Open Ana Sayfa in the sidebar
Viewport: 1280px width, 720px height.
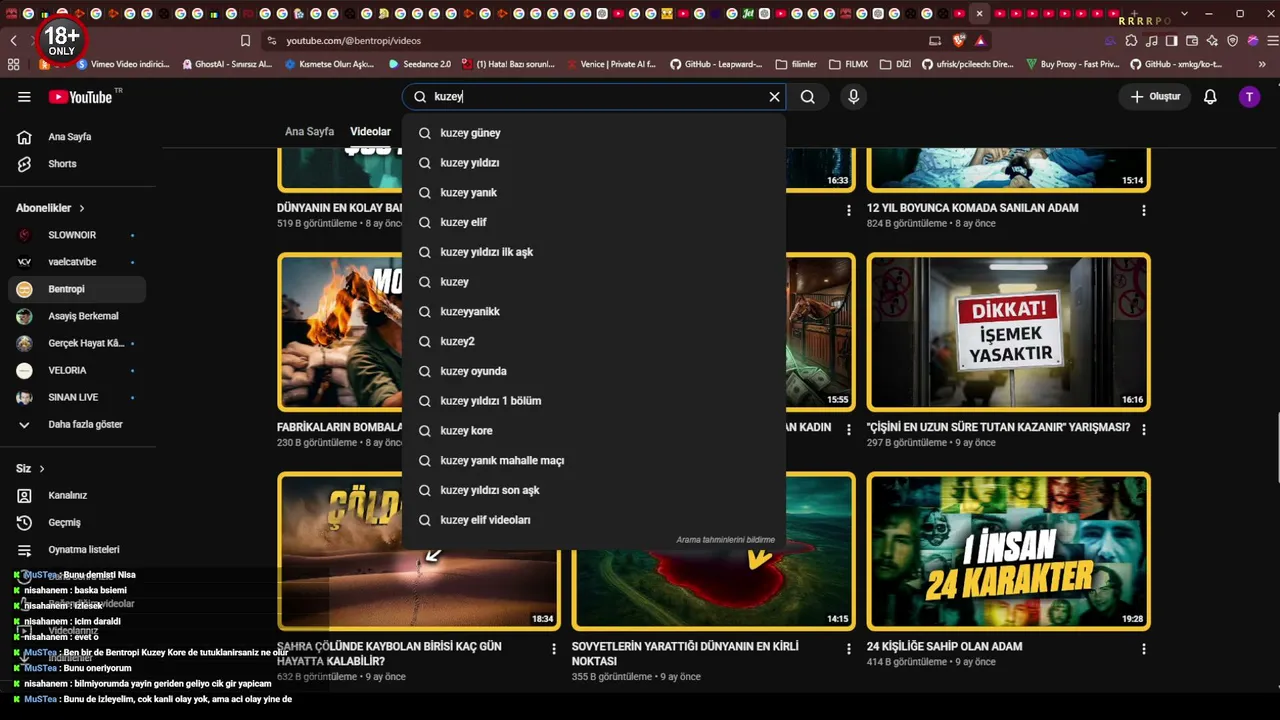pyautogui.click(x=77, y=137)
